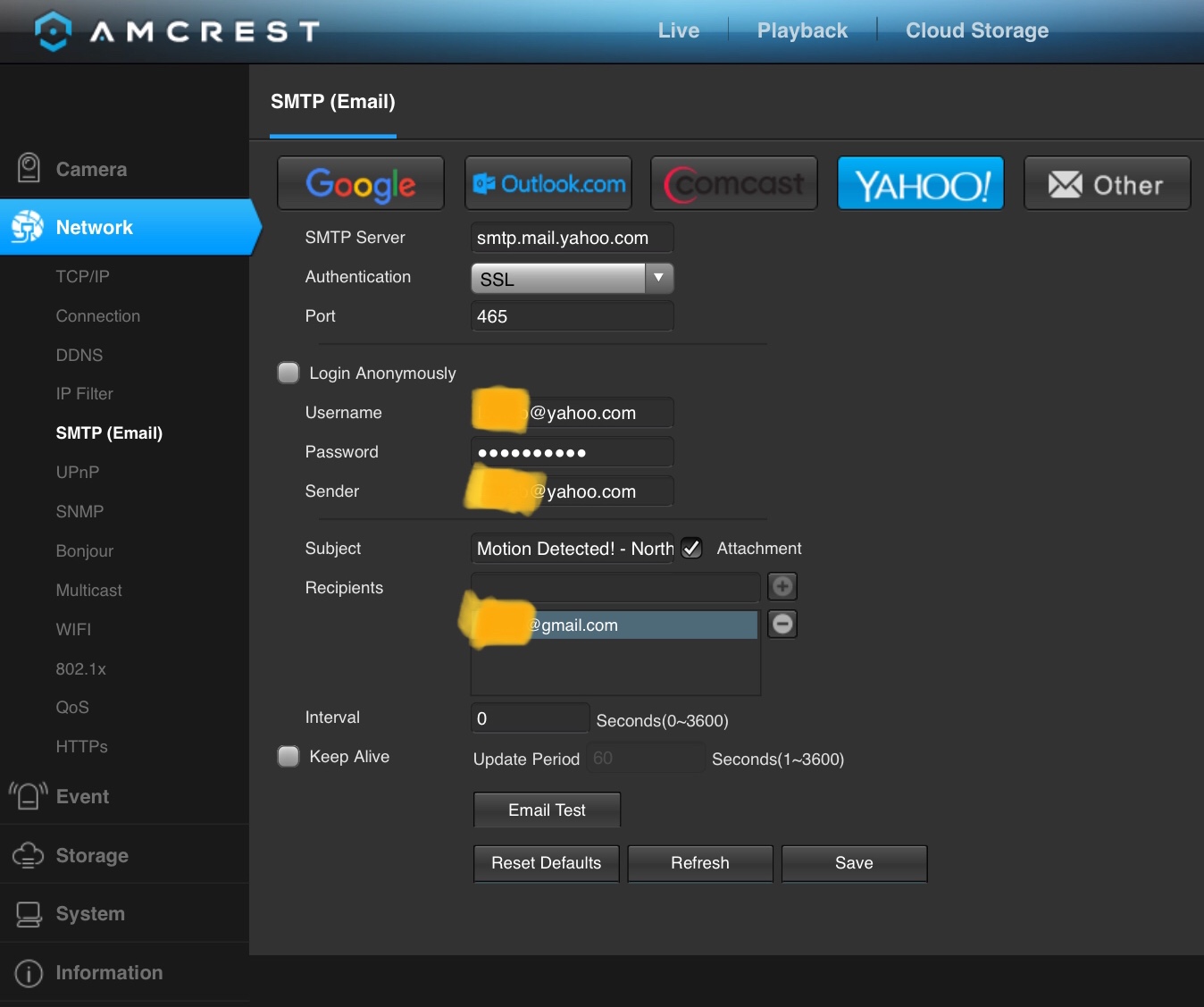This screenshot has width=1204, height=1007.
Task: Click the Network globe icon
Action: click(28, 227)
